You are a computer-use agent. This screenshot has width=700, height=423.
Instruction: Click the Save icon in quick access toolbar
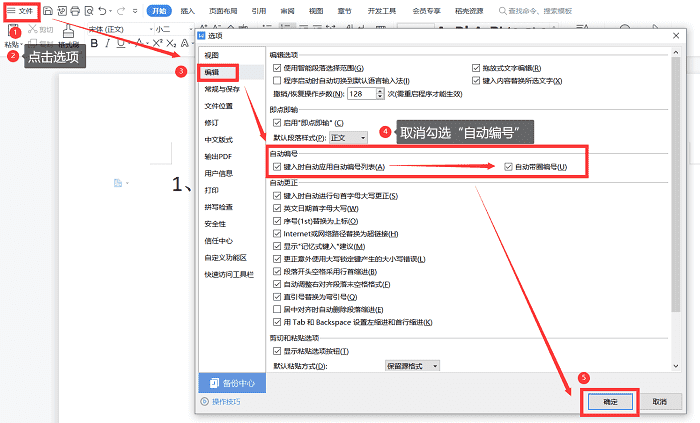pos(48,11)
